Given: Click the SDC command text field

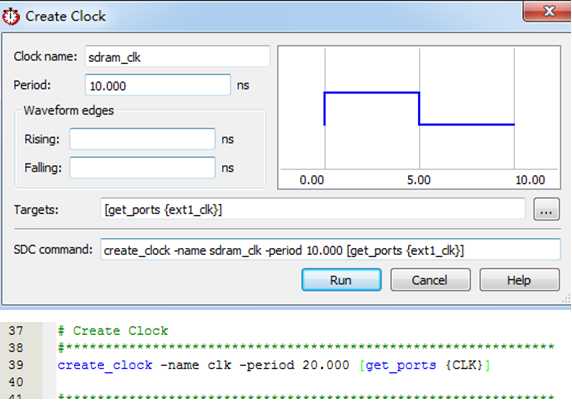Looking at the screenshot, I should pos(330,250).
